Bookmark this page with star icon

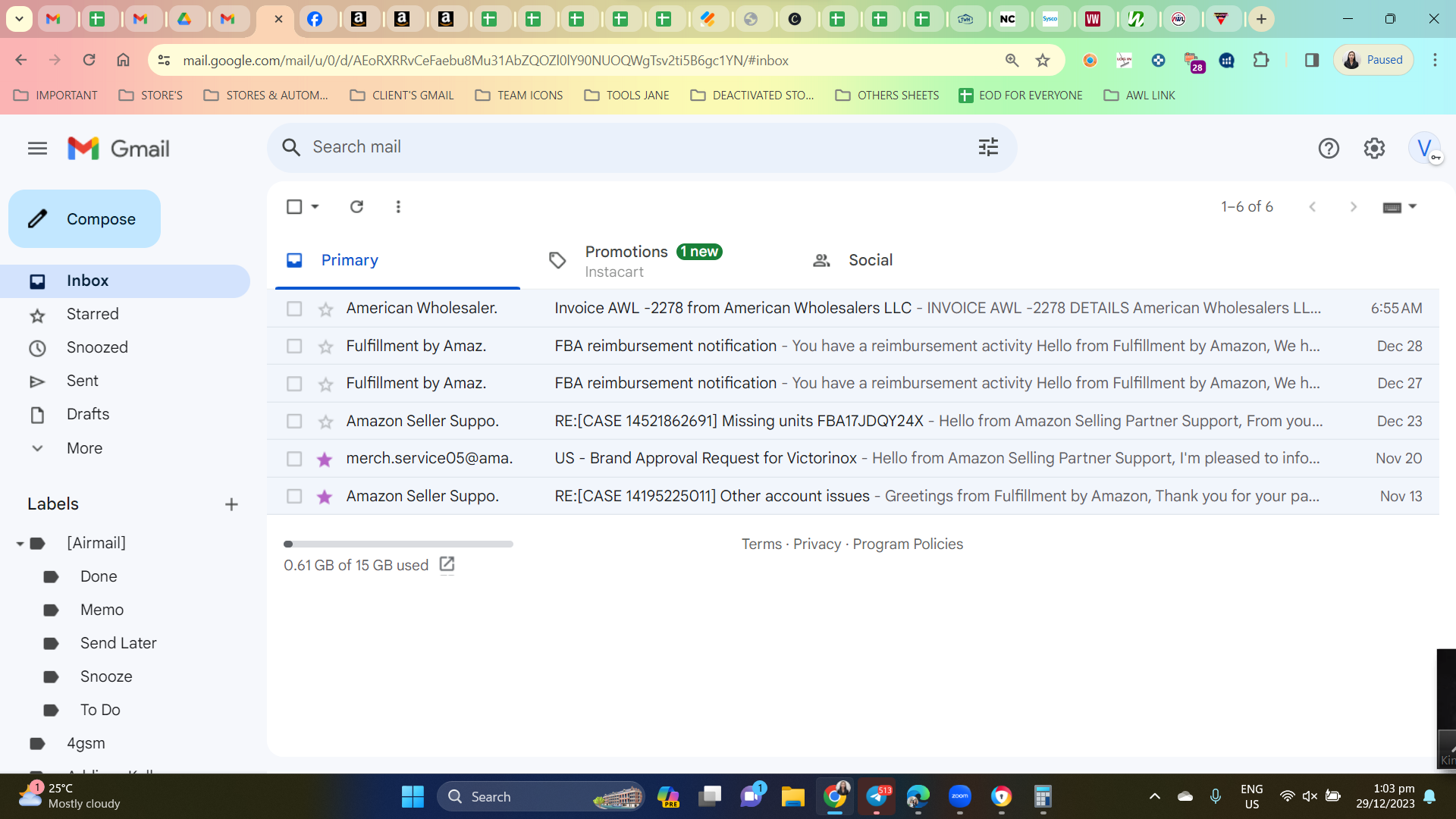[1043, 61]
